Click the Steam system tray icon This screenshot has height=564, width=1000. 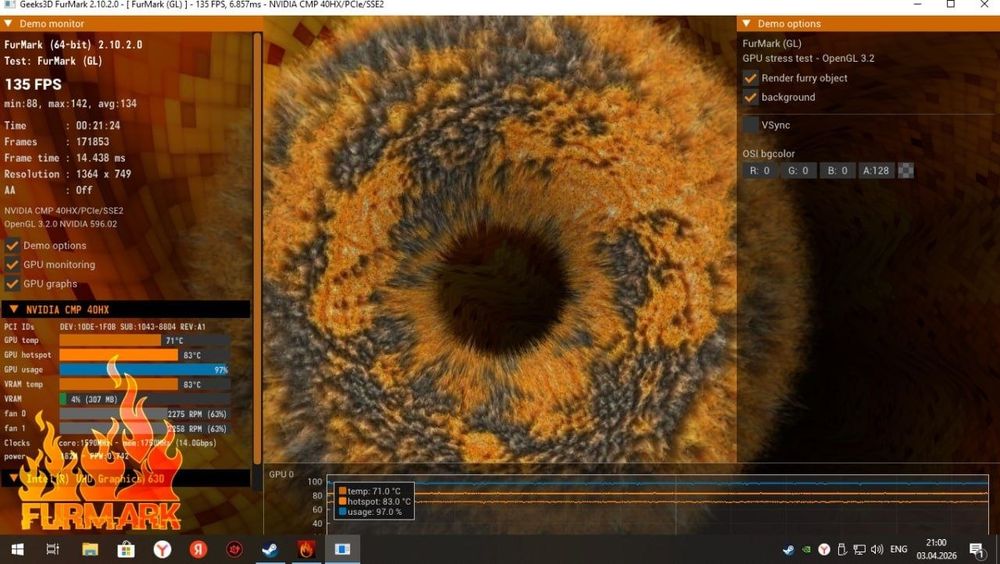(x=788, y=549)
